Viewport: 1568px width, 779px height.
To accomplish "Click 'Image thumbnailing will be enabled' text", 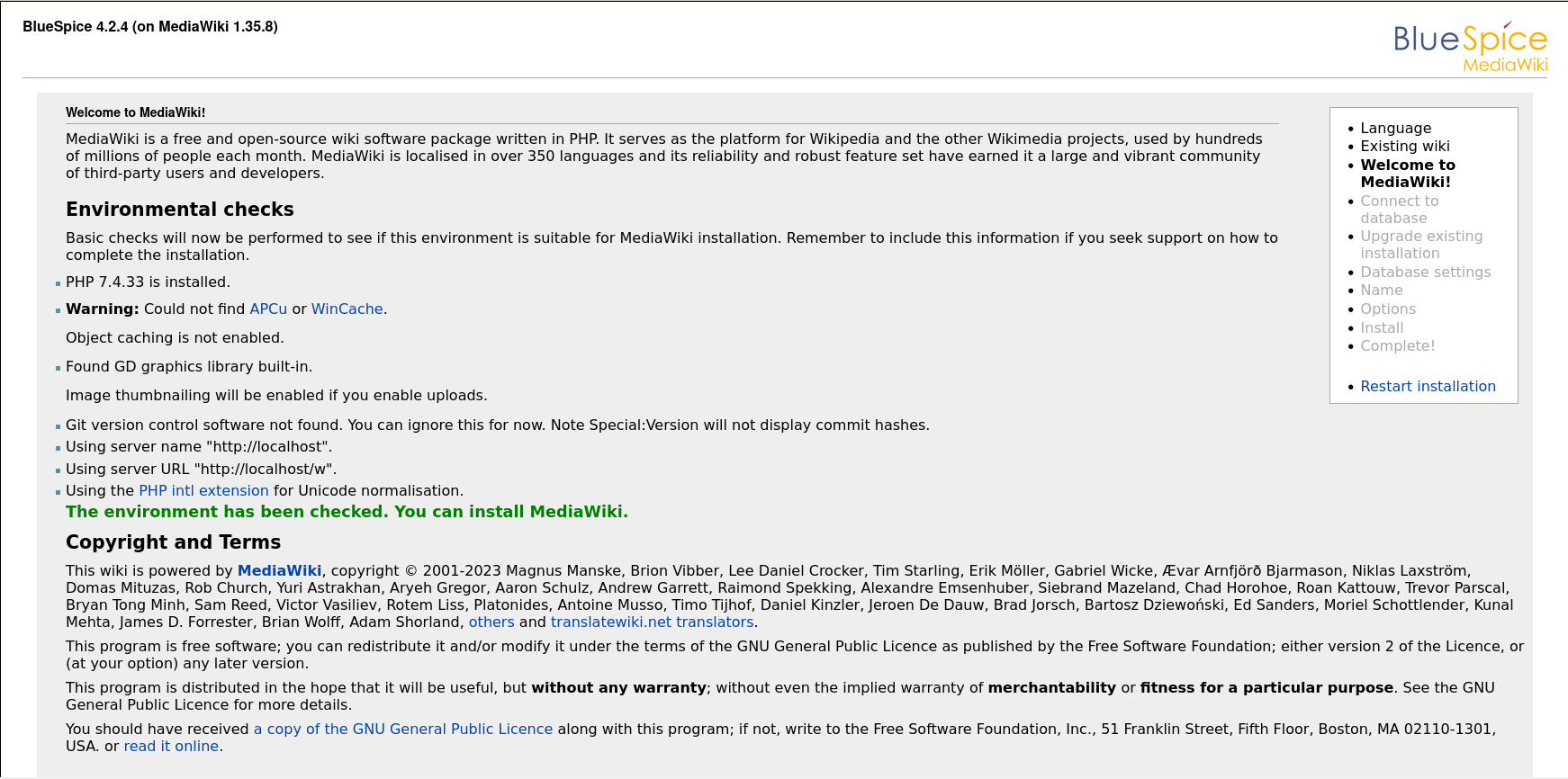I will [x=276, y=395].
